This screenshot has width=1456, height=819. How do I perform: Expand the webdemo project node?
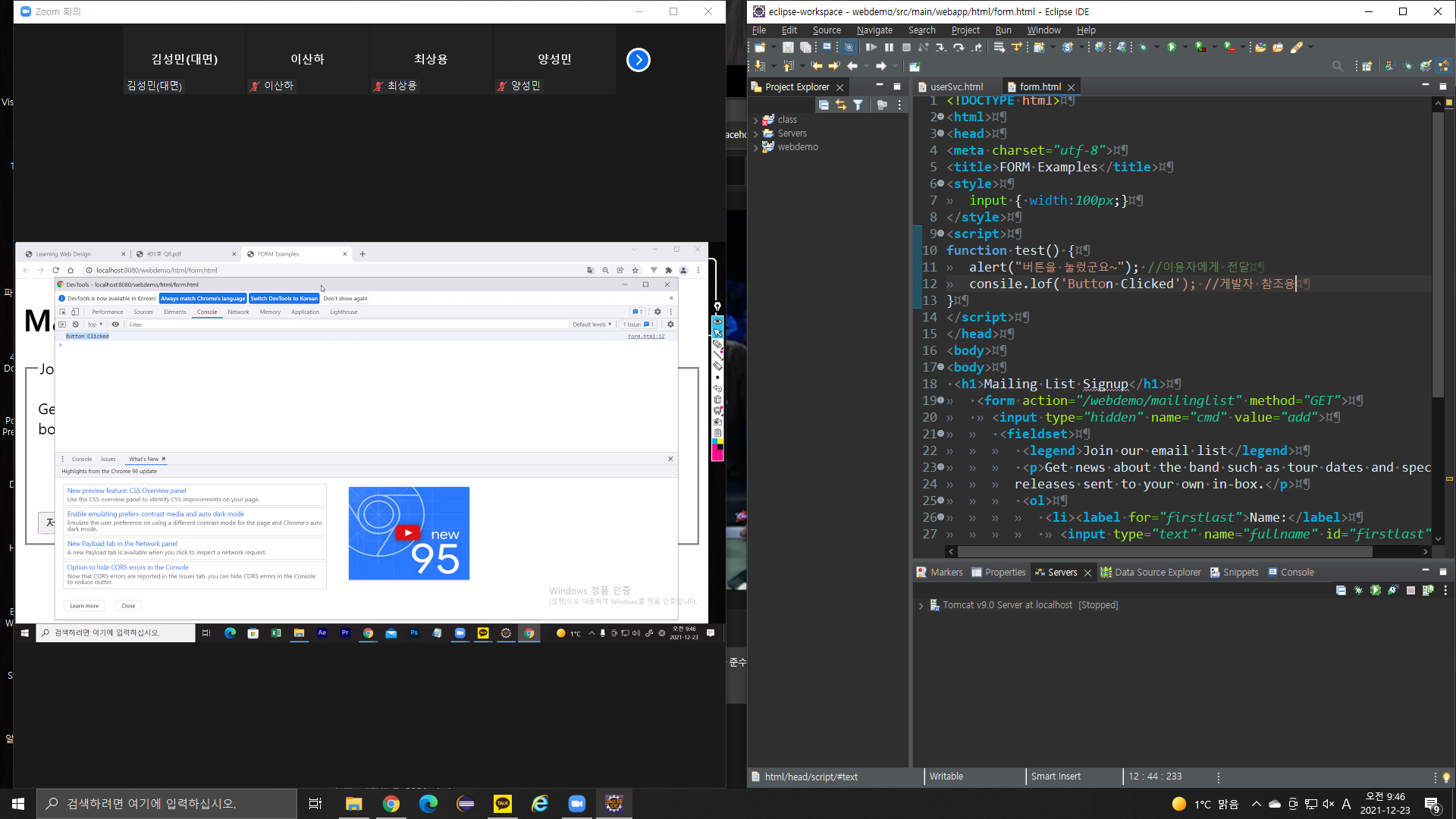pyautogui.click(x=755, y=147)
